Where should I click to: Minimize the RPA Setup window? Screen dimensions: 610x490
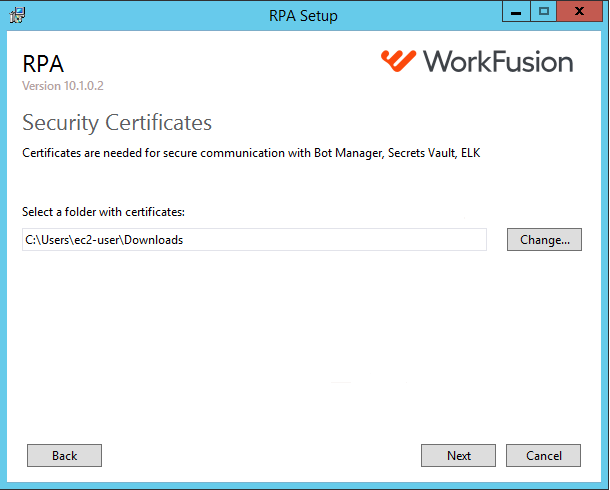click(x=516, y=11)
